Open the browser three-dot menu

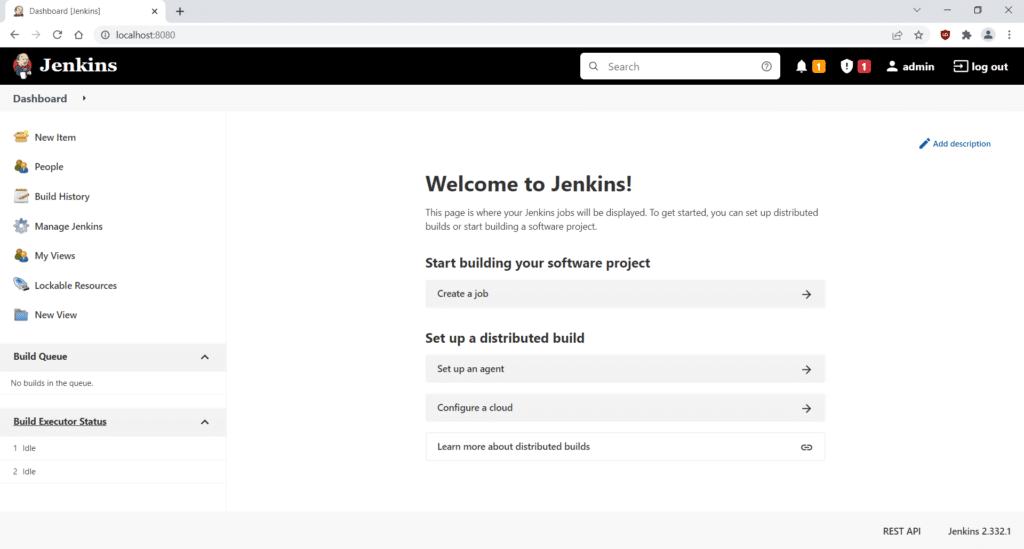[1009, 35]
